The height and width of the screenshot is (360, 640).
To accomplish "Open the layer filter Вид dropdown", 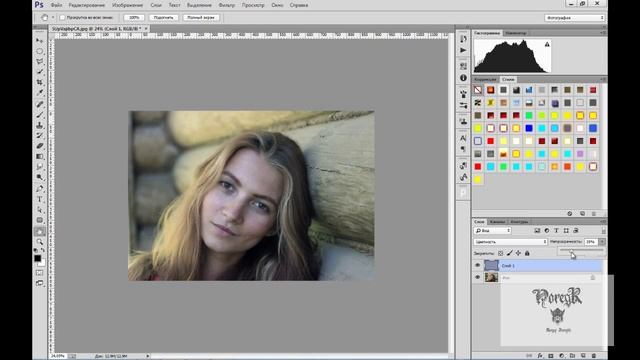I will coord(493,231).
